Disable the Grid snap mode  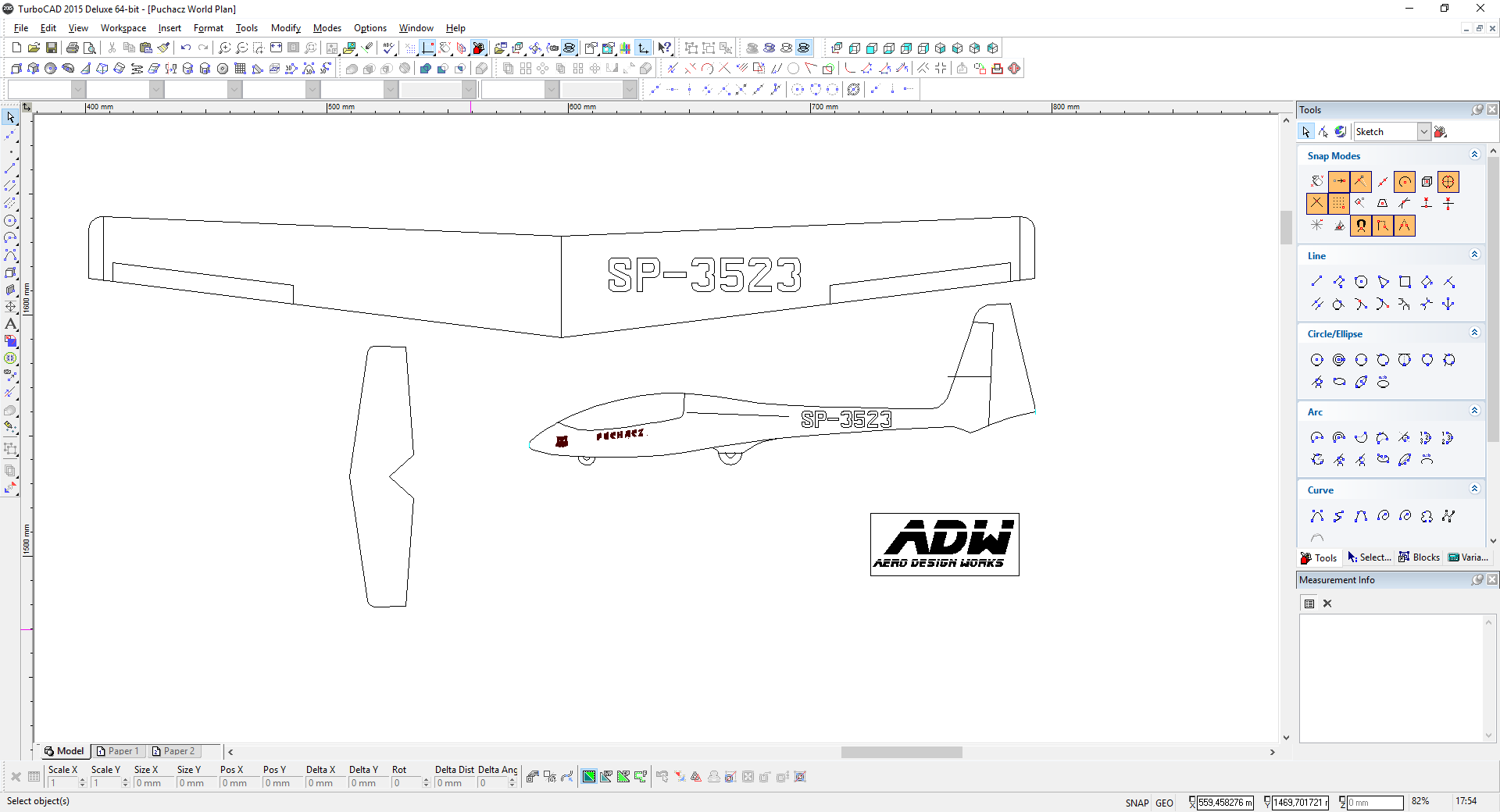tap(1339, 204)
